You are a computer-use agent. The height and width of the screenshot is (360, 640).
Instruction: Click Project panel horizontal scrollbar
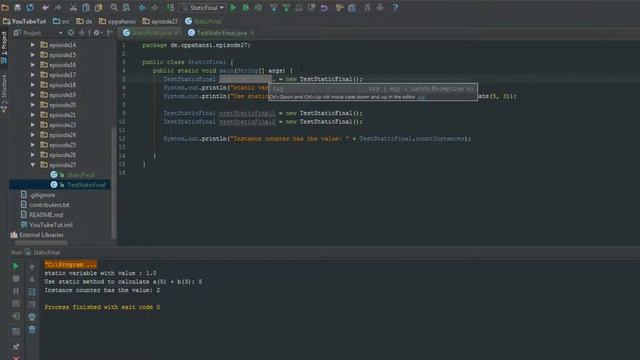coord(41,243)
